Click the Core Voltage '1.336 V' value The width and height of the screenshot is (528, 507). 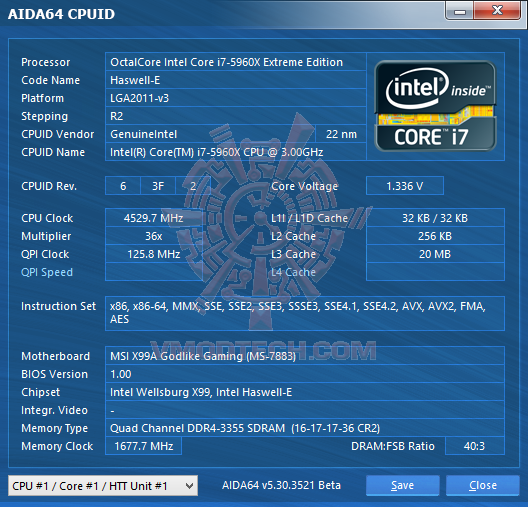click(404, 186)
